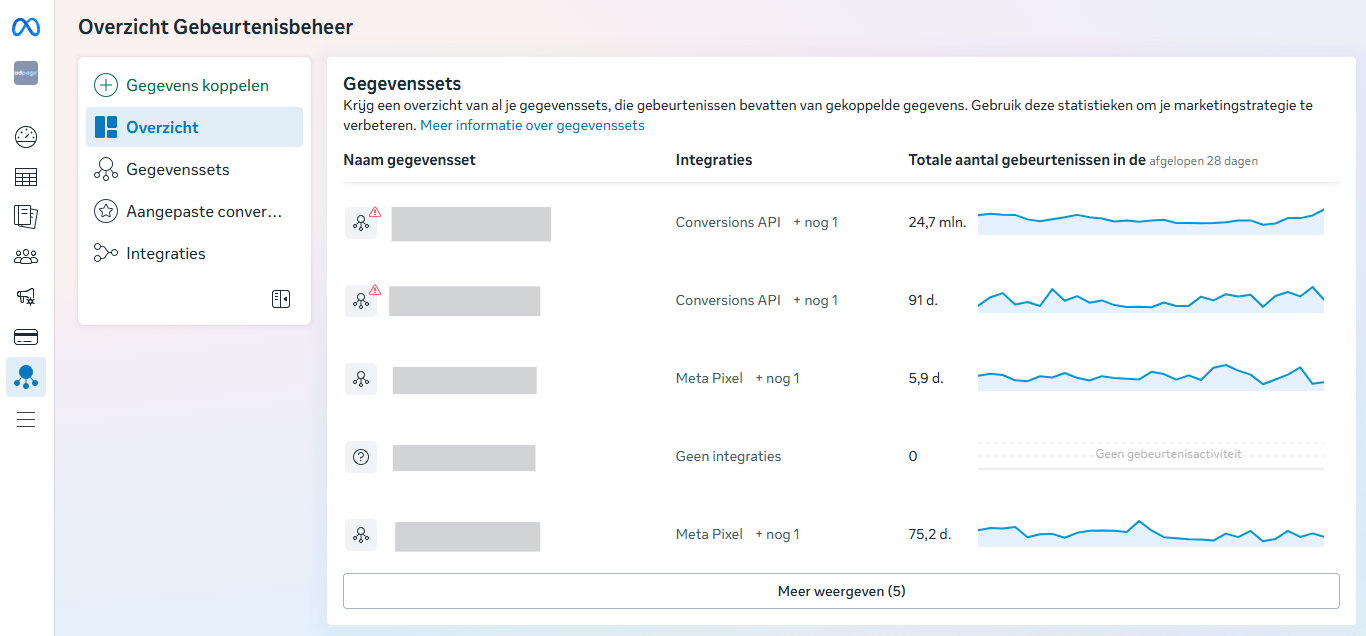This screenshot has height=636, width=1366.
Task: Open the megaphone advertising icon
Action: coord(26,297)
